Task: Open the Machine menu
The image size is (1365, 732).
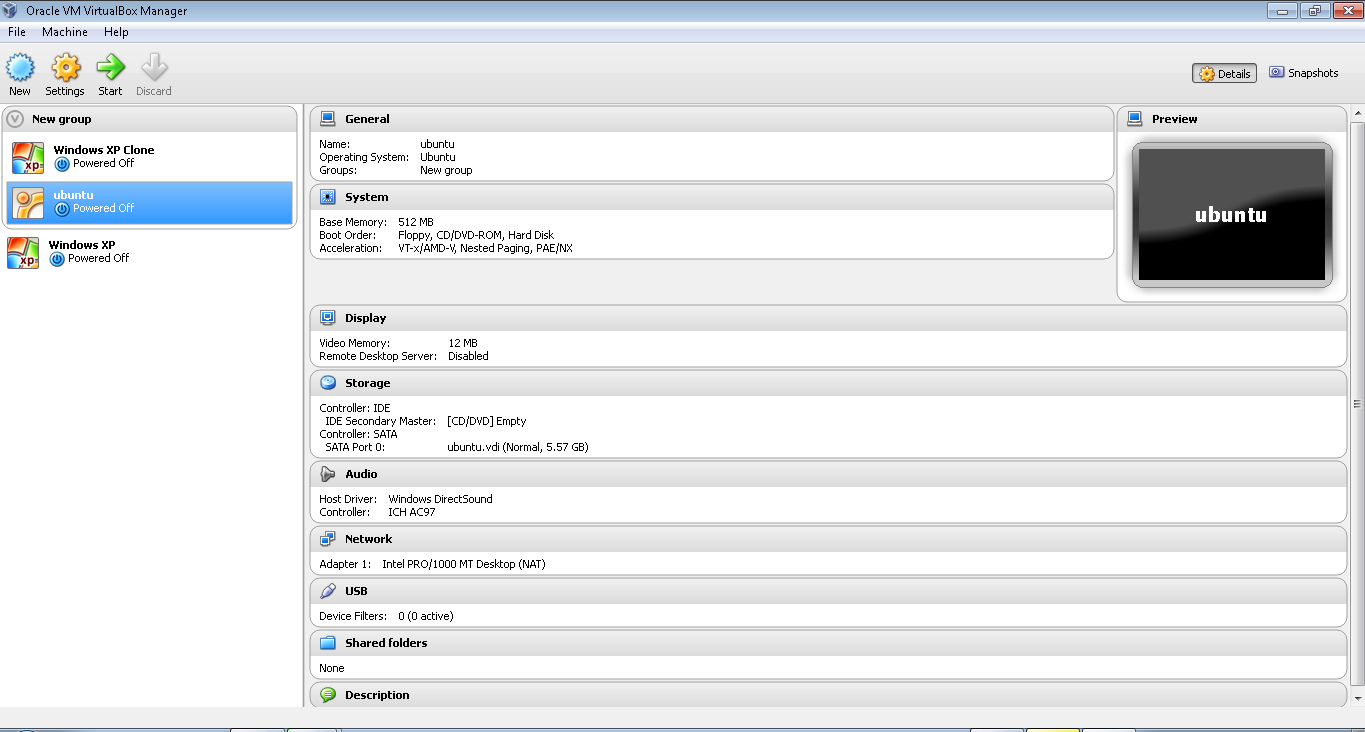Action: [x=65, y=32]
